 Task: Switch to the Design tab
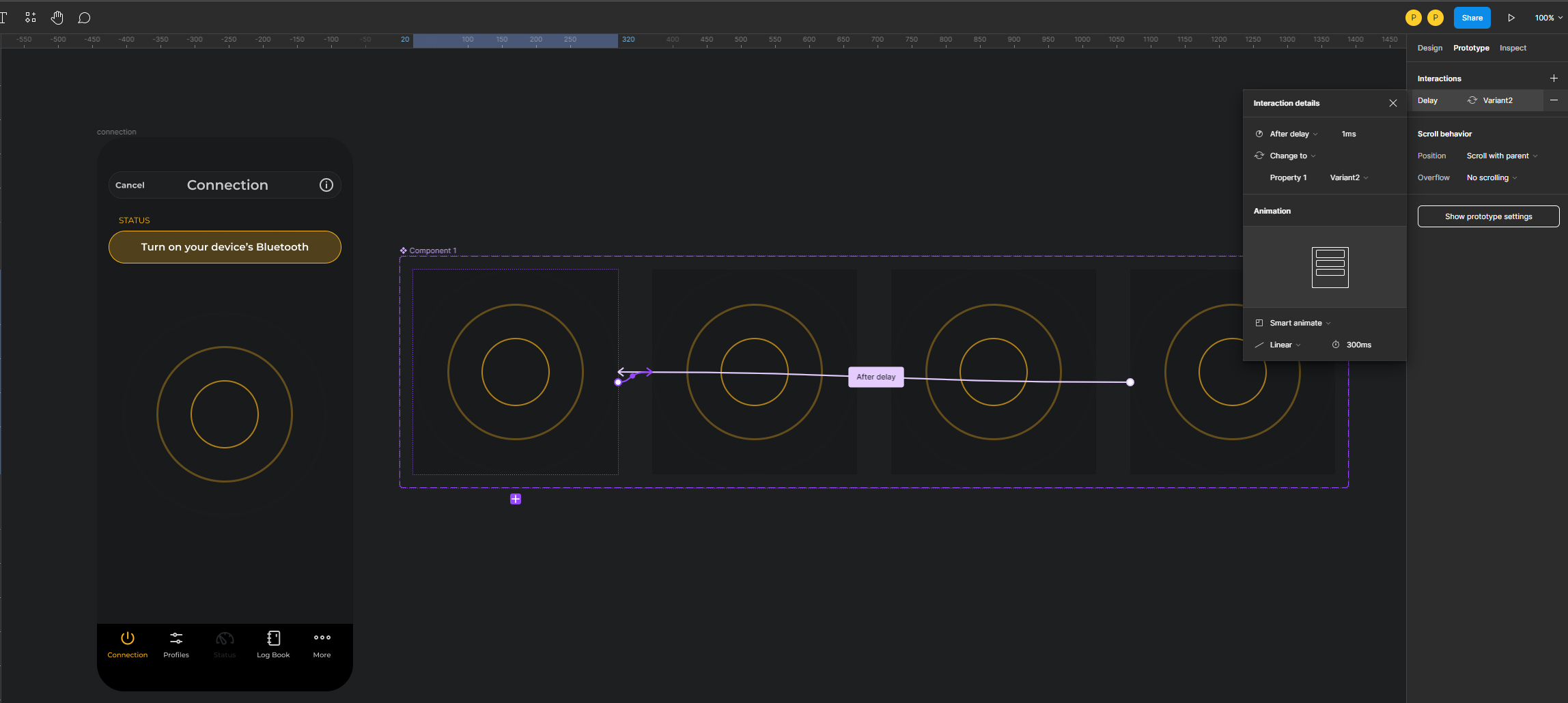1430,48
